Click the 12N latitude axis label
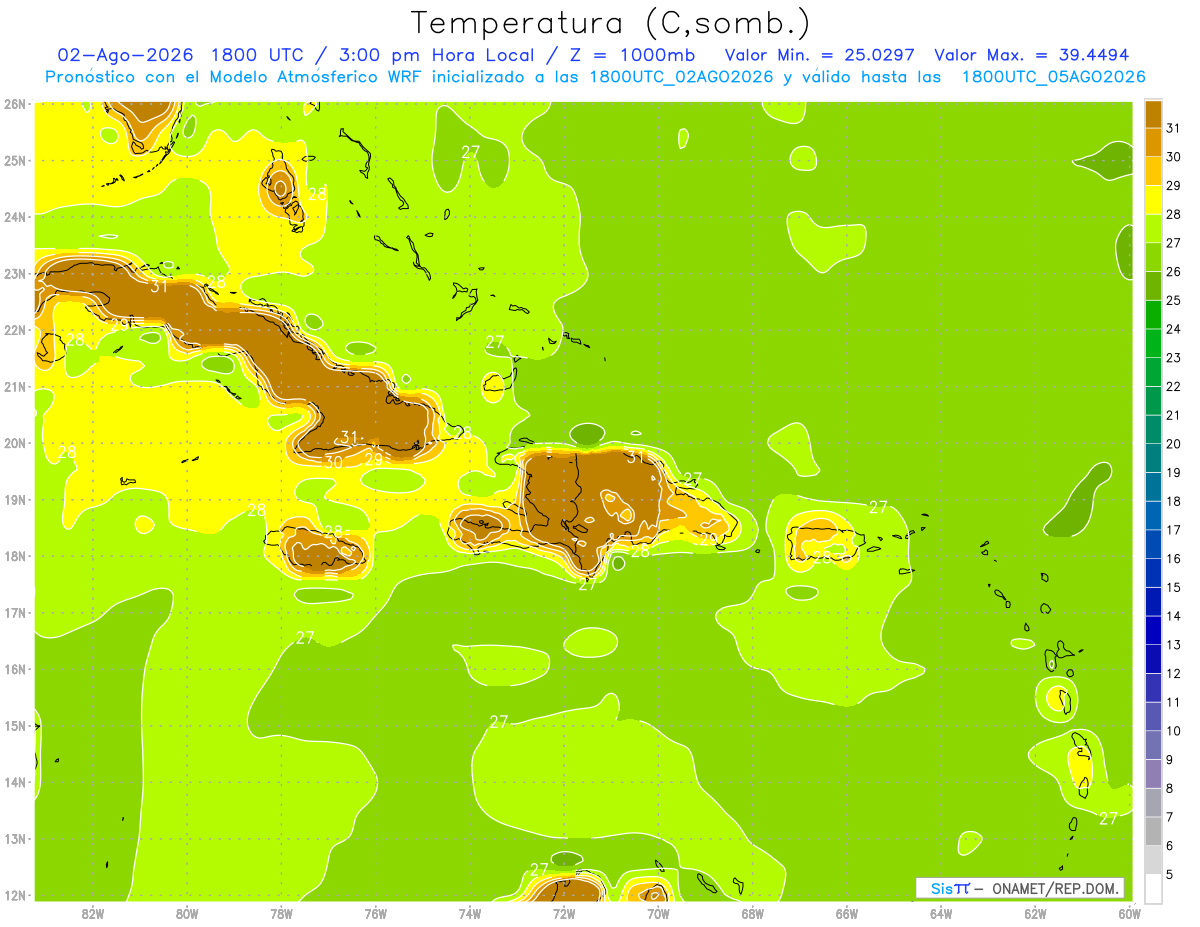1200x927 pixels. (x=14, y=895)
